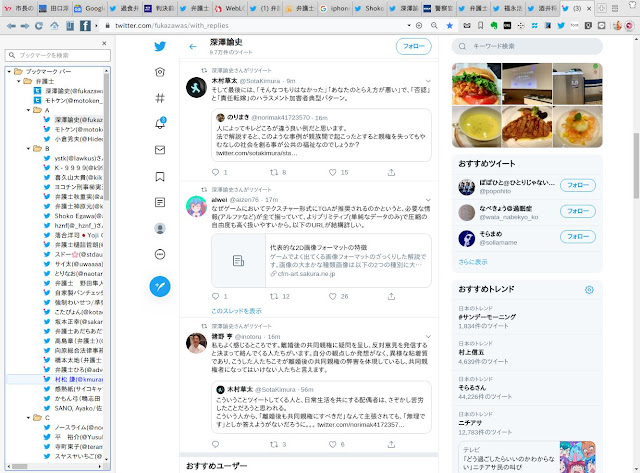Open the cfm-art.sakura.ne.jp link card
Viewport: 640px width, 473px height.
321,260
